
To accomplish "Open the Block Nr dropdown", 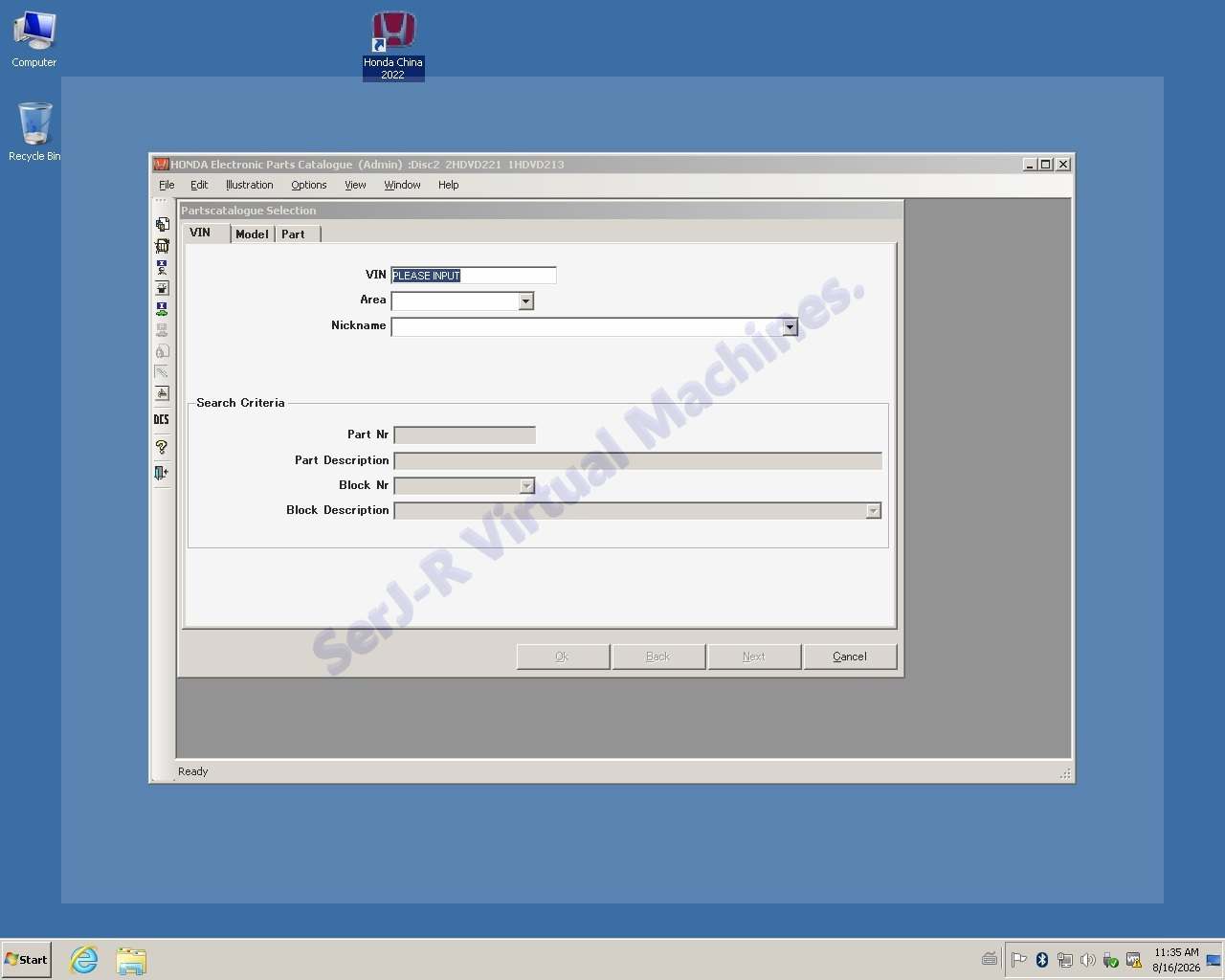I will (526, 486).
